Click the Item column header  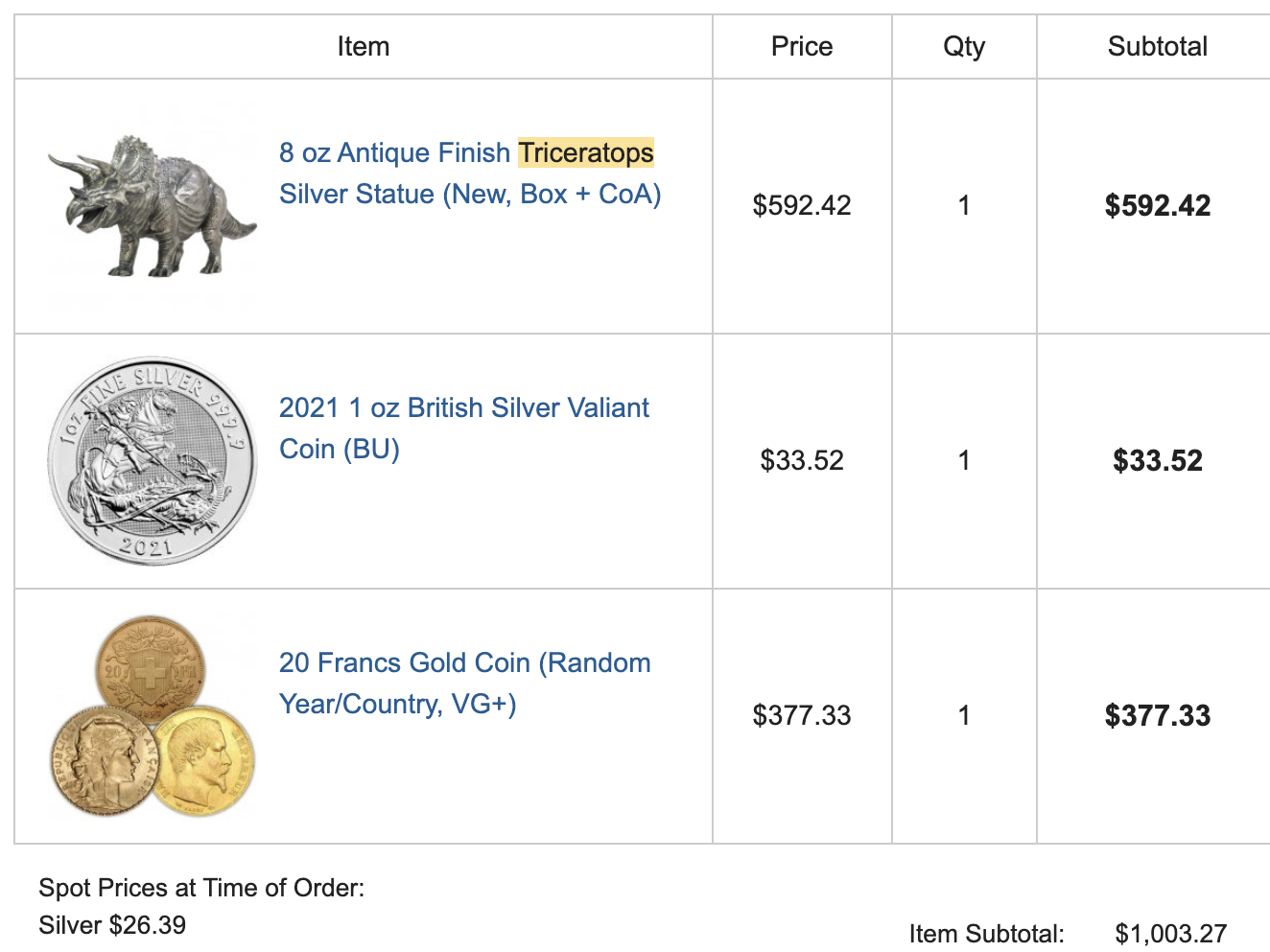pyautogui.click(x=364, y=47)
